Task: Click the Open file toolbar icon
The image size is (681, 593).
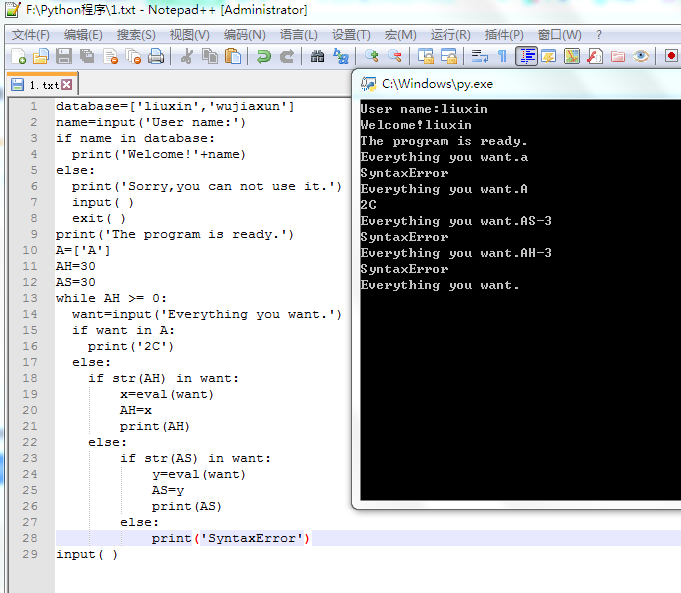Action: (41, 56)
